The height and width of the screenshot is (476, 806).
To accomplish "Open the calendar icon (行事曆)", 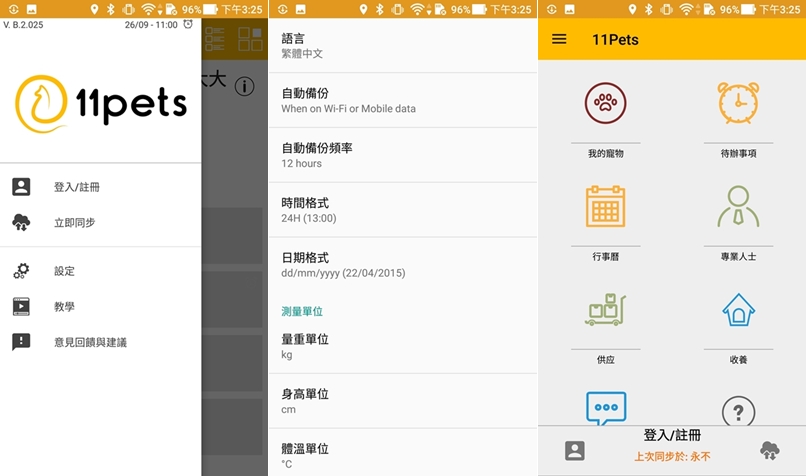I will pyautogui.click(x=605, y=206).
